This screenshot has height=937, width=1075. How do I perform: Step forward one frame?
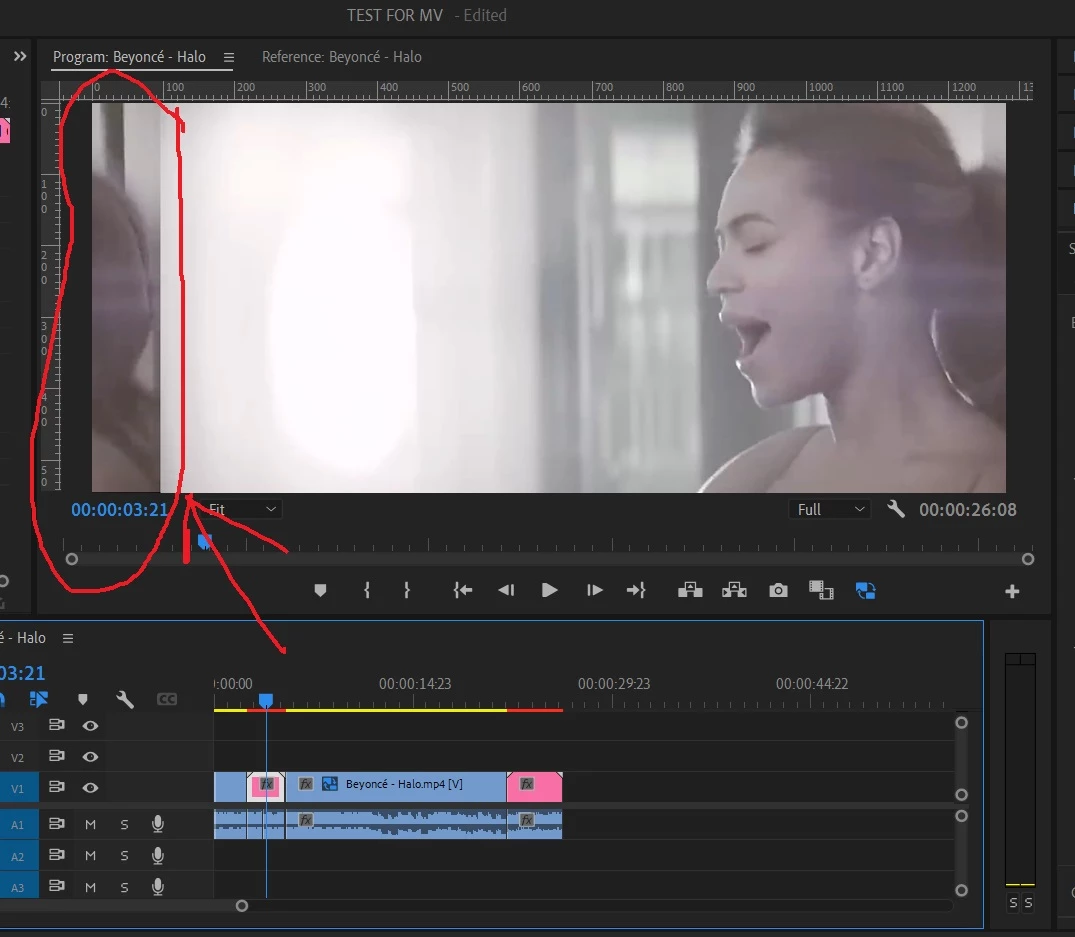tap(594, 590)
